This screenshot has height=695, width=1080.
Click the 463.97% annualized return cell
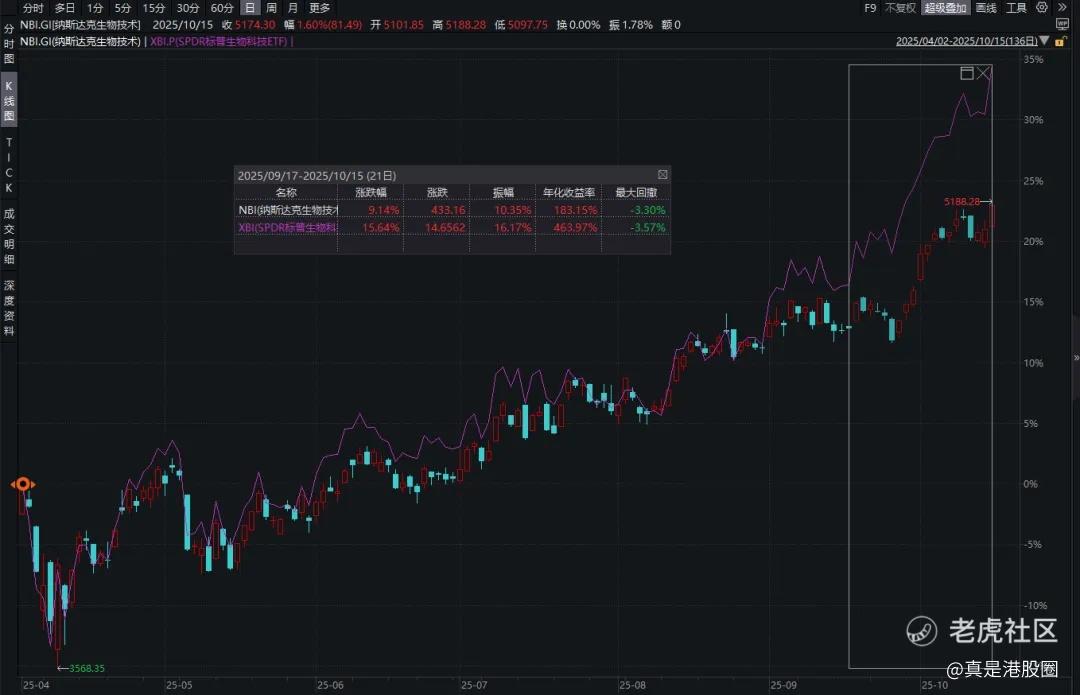point(574,227)
